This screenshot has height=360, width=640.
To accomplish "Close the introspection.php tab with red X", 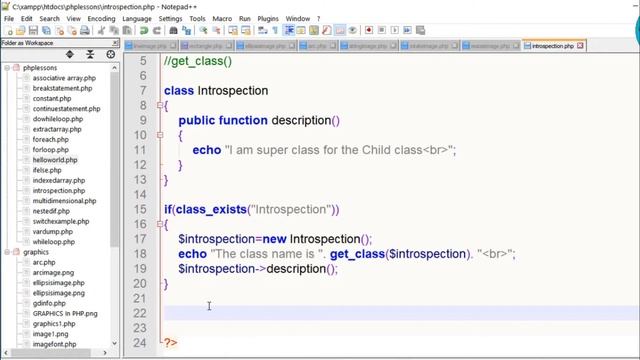I will 580,46.
